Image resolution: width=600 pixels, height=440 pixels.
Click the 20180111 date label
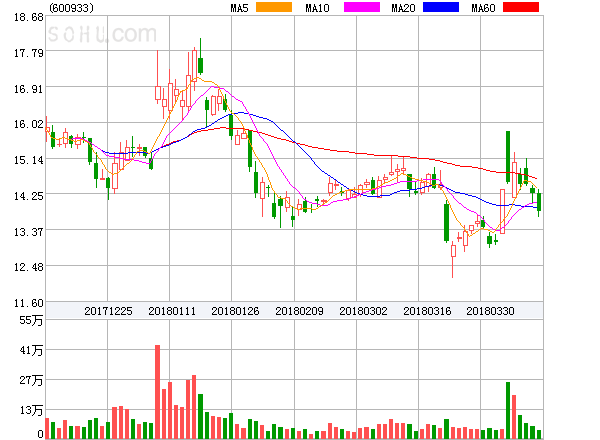pyautogui.click(x=172, y=311)
